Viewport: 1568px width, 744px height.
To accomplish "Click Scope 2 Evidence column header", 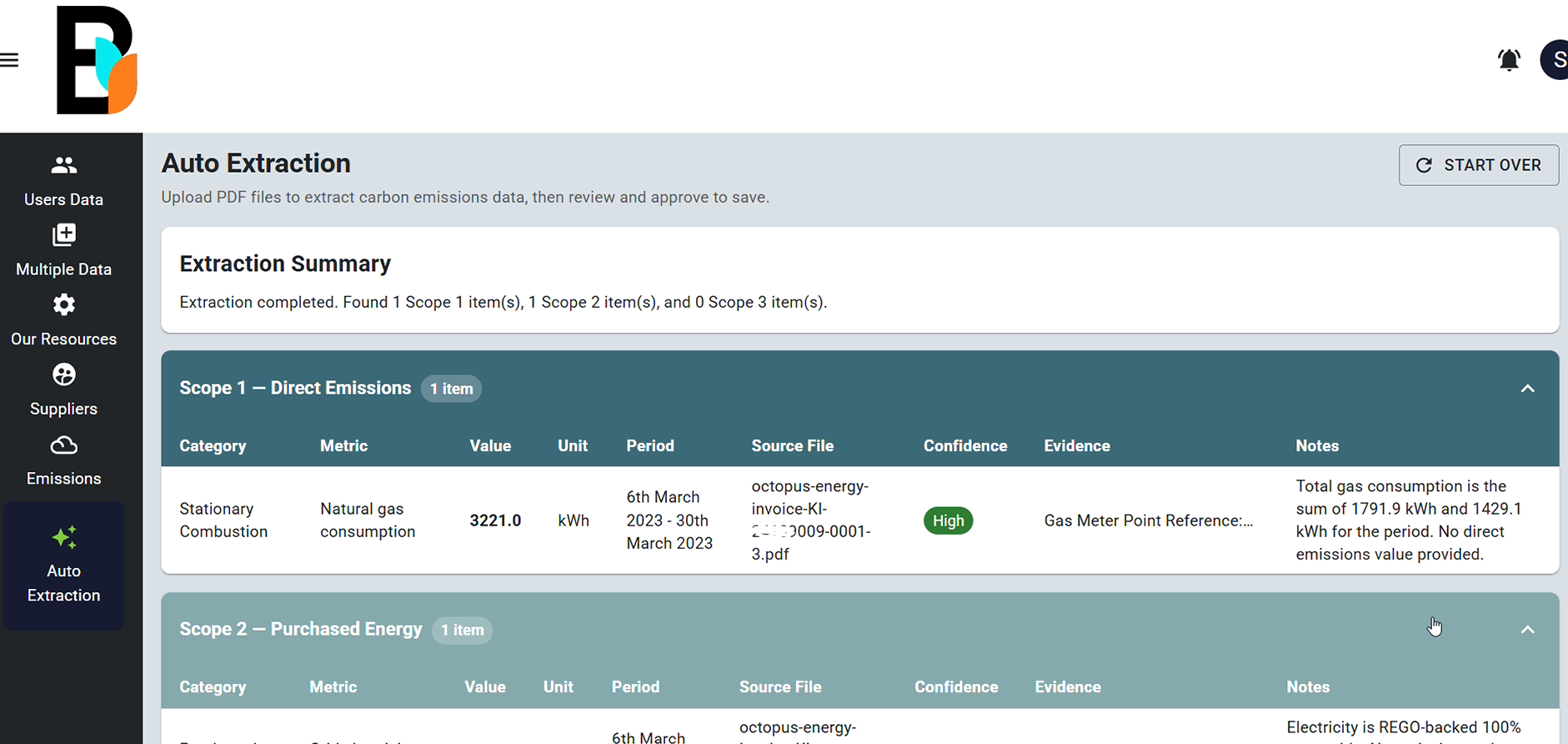I will tap(1068, 687).
